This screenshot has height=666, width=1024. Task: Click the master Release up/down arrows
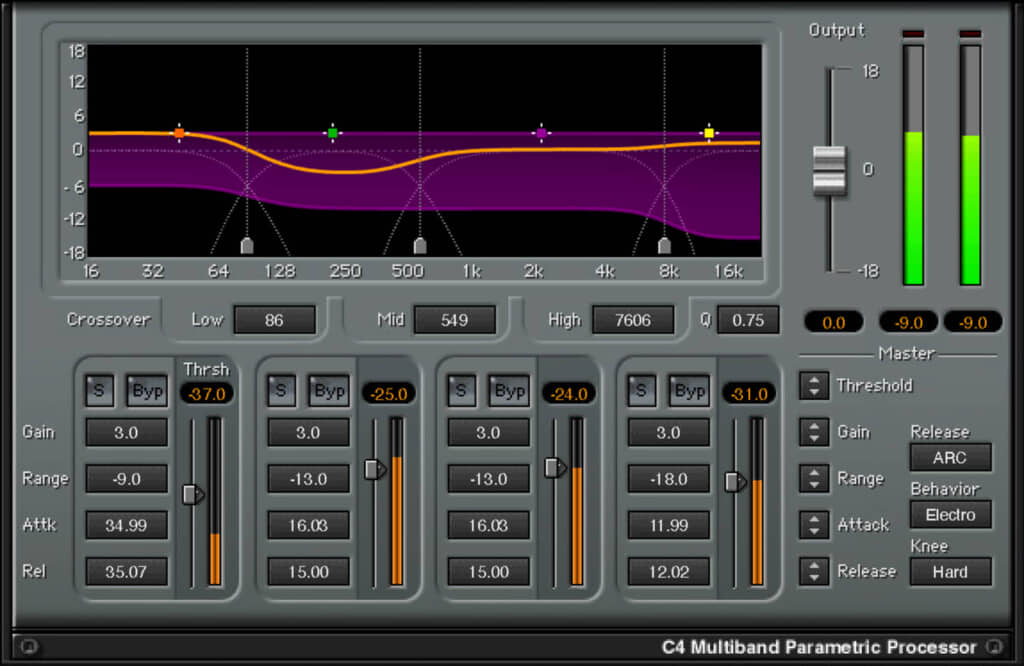(816, 571)
